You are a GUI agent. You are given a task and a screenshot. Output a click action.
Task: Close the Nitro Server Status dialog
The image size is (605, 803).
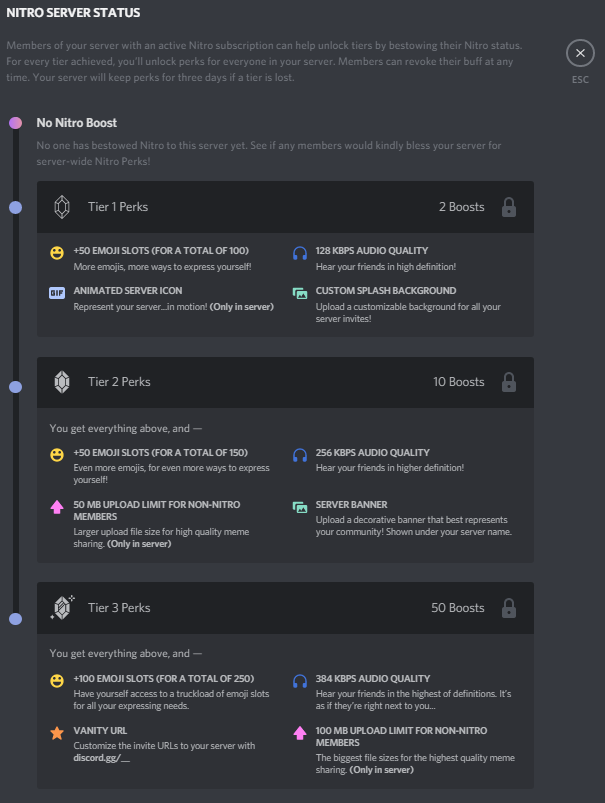click(580, 53)
